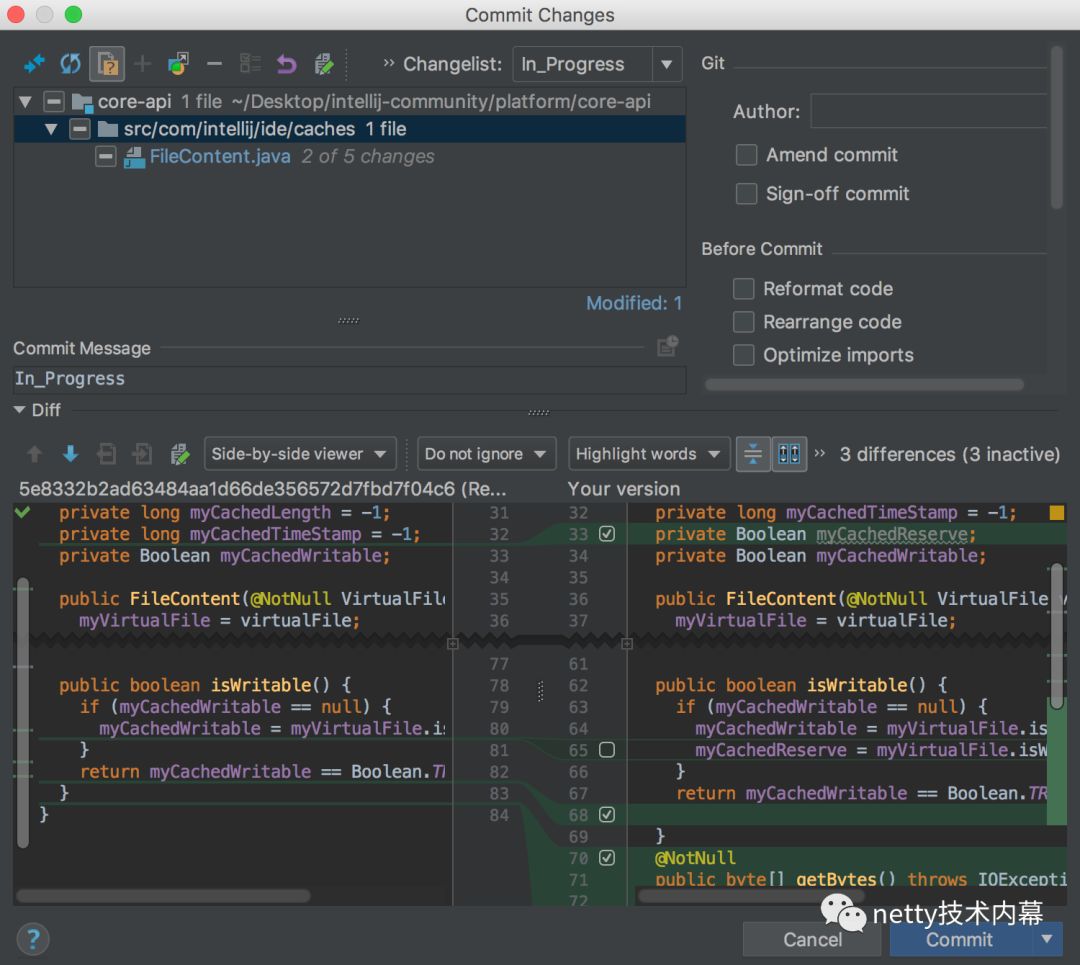
Task: Open commit message history icon
Action: tap(667, 346)
